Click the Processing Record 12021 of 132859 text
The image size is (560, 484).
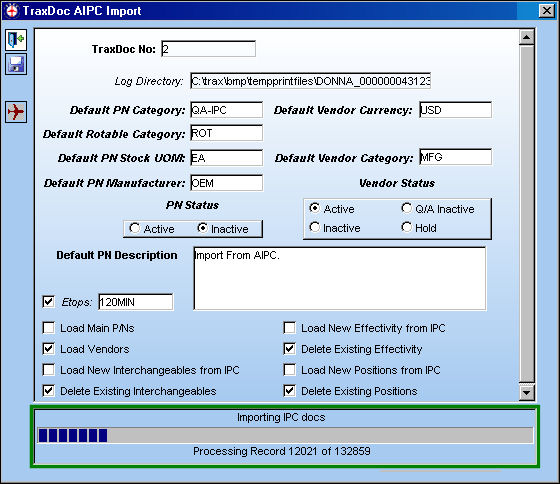pyautogui.click(x=282, y=451)
